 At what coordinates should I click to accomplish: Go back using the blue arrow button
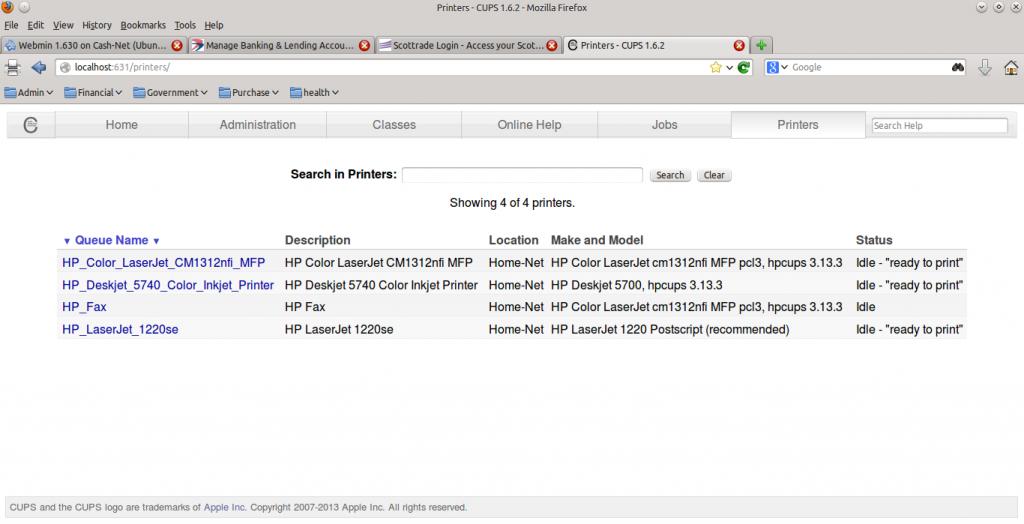coord(39,68)
